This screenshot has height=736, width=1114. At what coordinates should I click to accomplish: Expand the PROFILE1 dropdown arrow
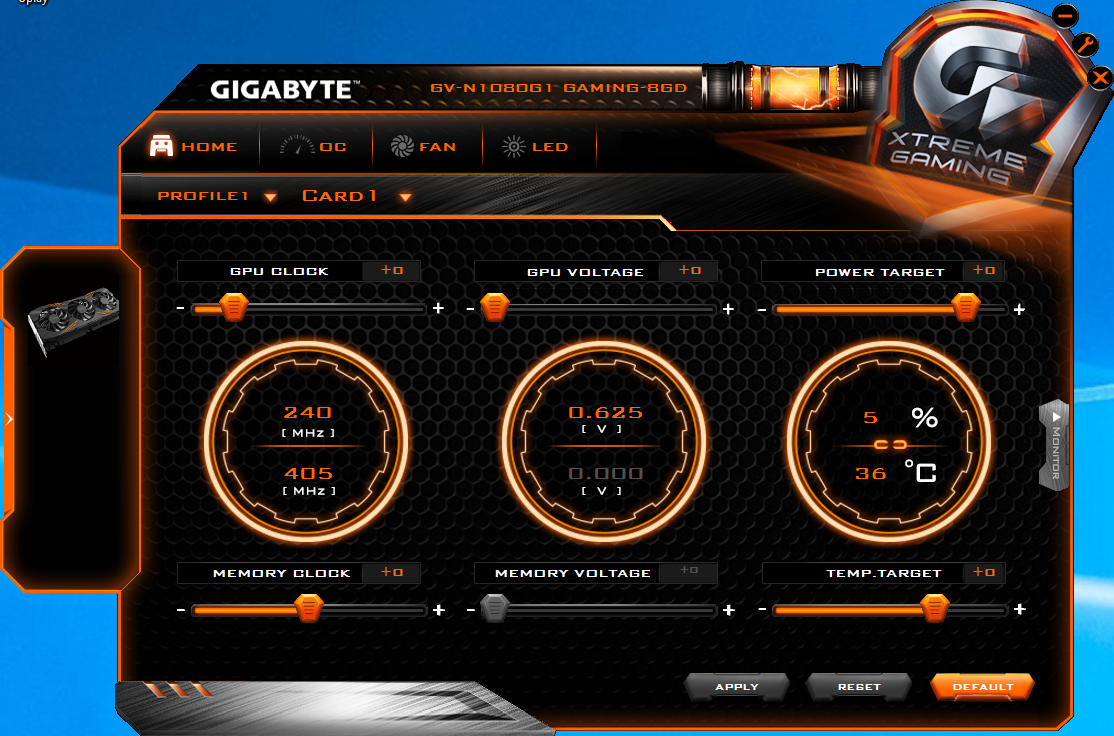(x=270, y=197)
